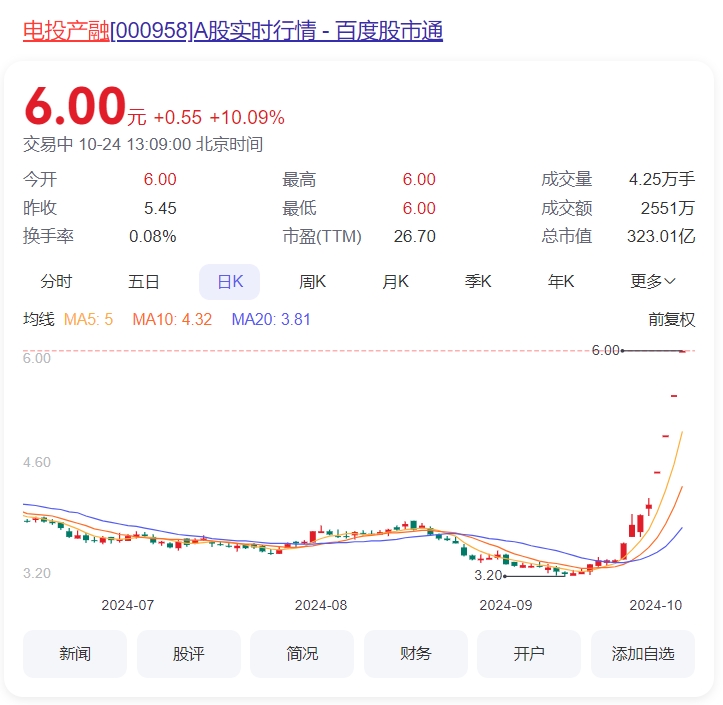
Task: Click the 成交额 value 2551万
Action: click(x=668, y=208)
